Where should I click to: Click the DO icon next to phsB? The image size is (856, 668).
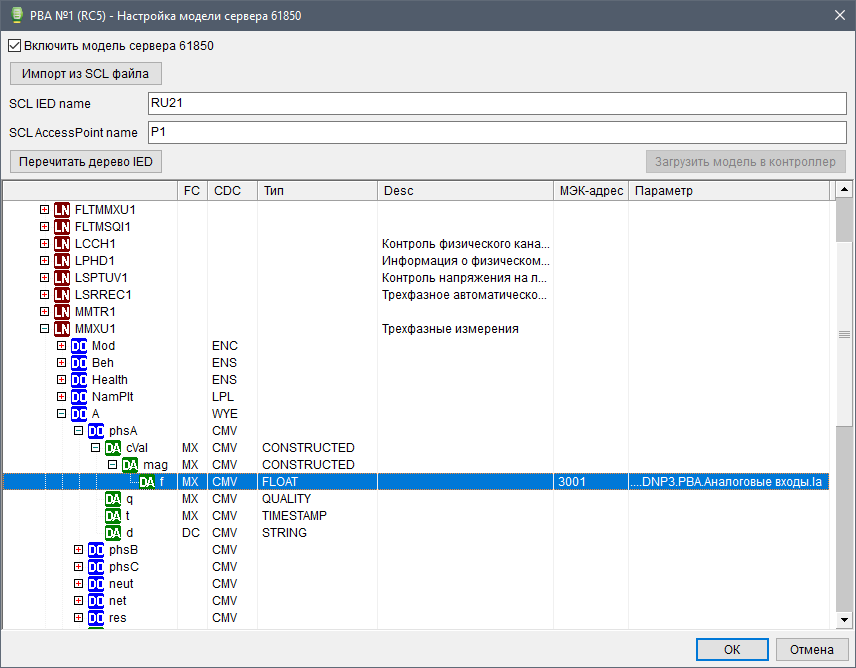tap(96, 550)
